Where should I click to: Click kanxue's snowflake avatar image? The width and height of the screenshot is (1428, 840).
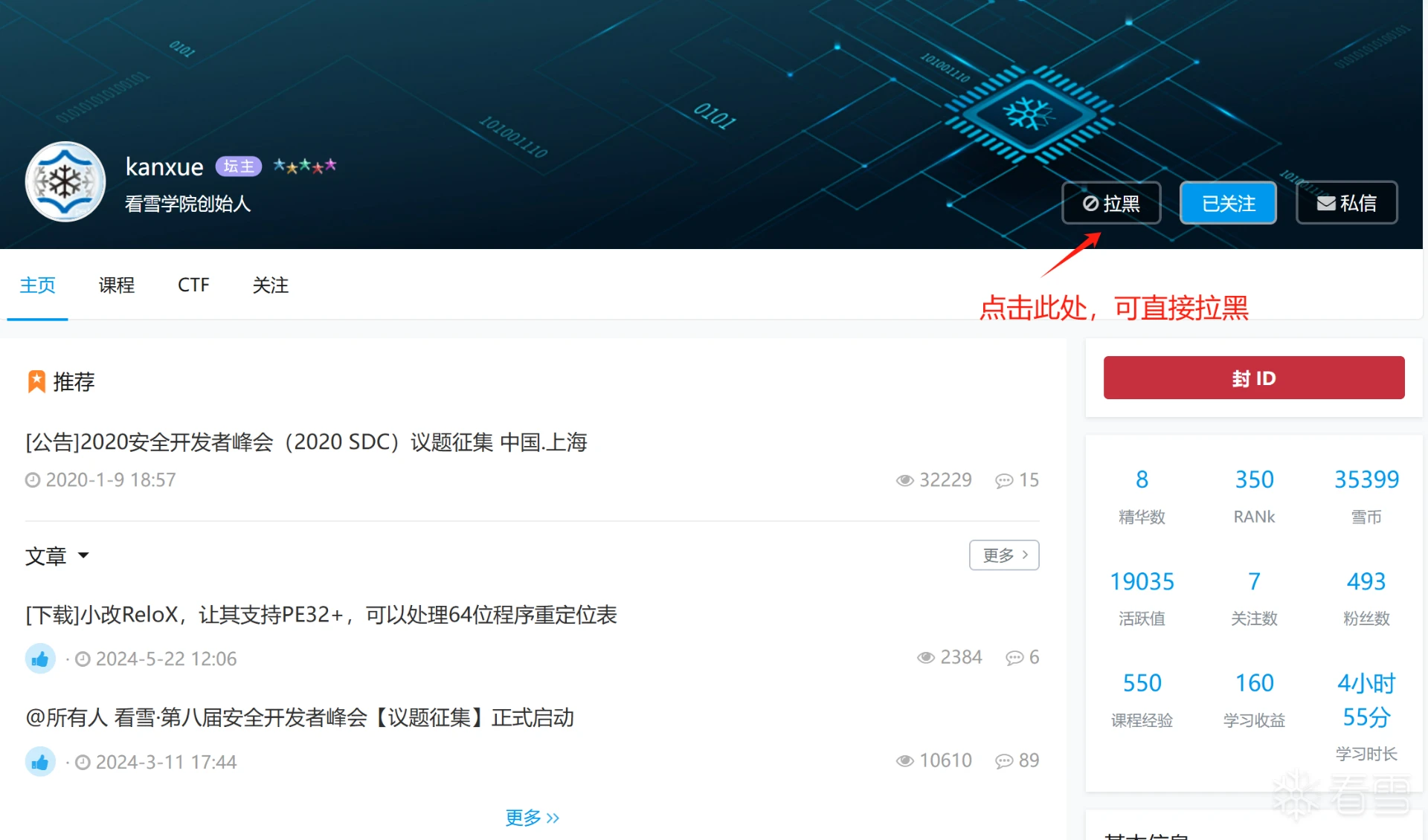(65, 182)
